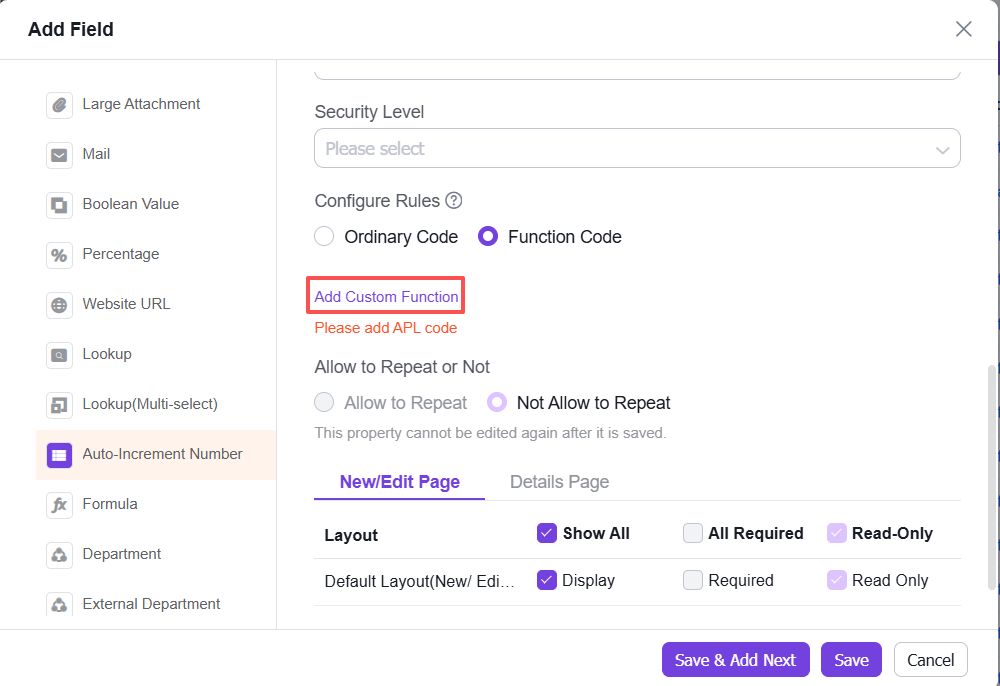The width and height of the screenshot is (1000, 686).
Task: Click the Default Layout(New/ Edi… row label
Action: [419, 581]
